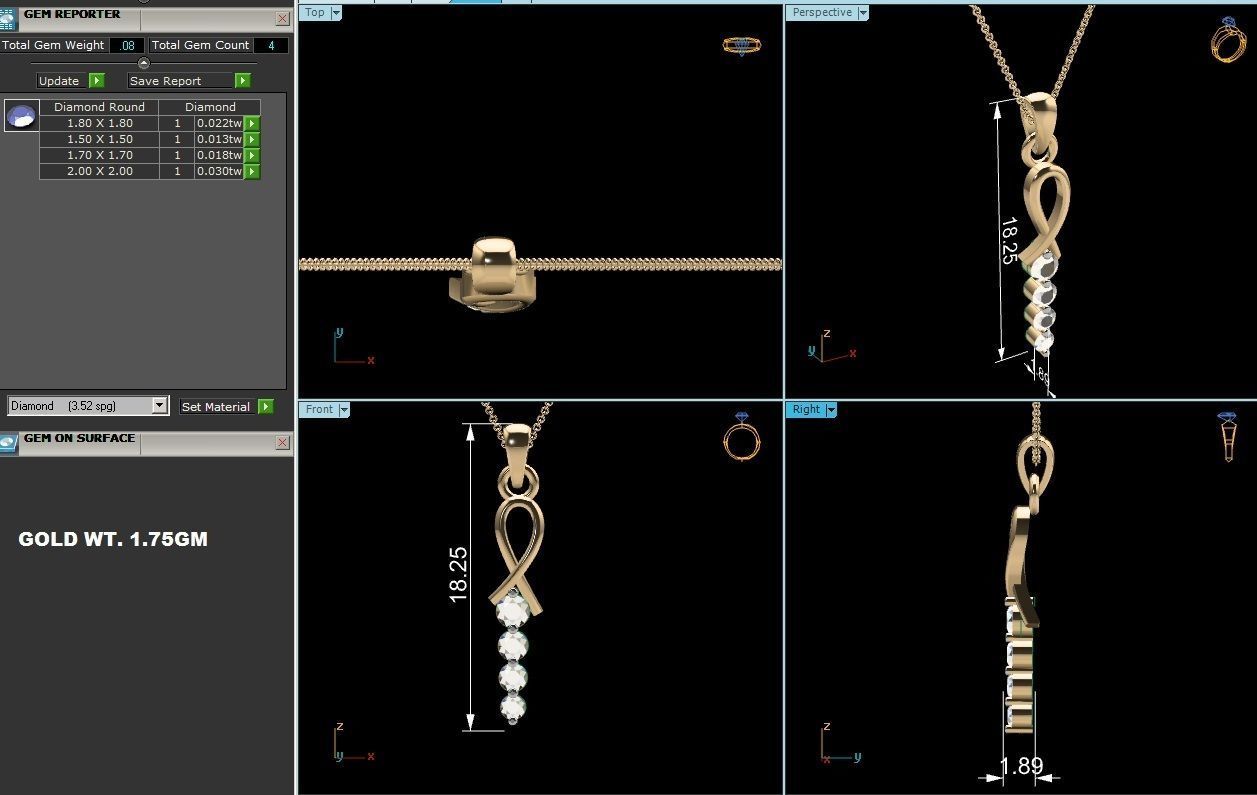Click green arrow on 1.70 X 1.70 row
Viewport: 1257px width, 795px height.
tap(253, 155)
